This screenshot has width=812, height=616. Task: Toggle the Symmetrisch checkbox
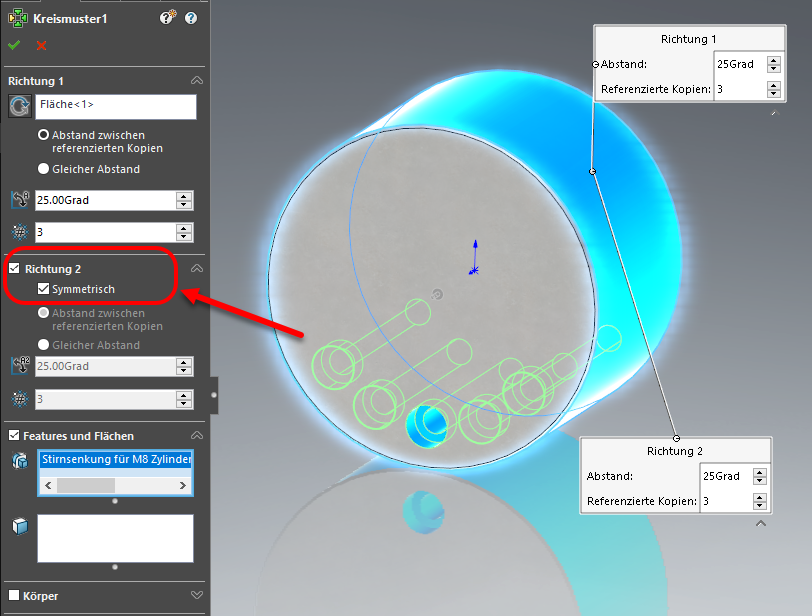click(x=44, y=289)
